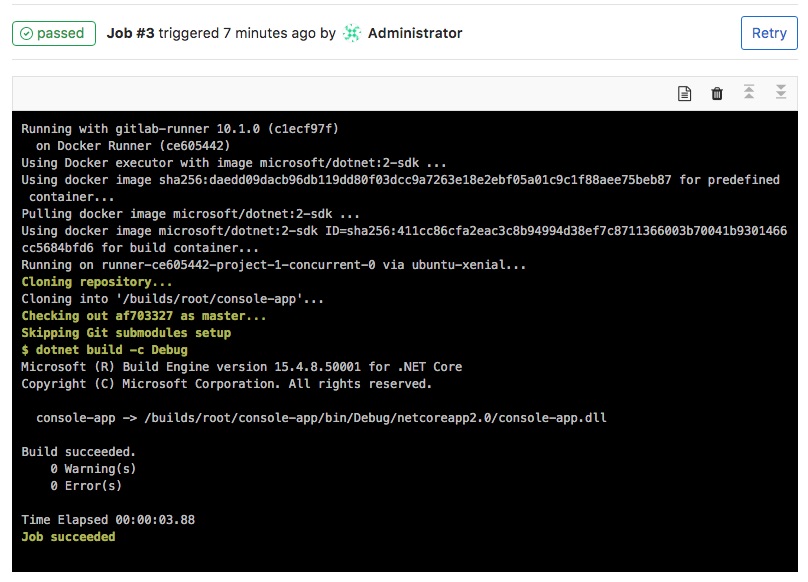Click 'Running with gitlab-runner 10.1.0' line

click(180, 129)
